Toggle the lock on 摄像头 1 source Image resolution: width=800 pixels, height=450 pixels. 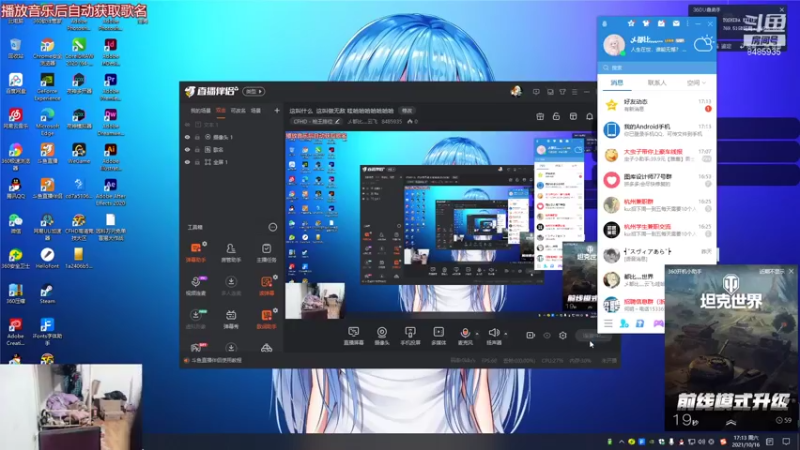click(197, 137)
